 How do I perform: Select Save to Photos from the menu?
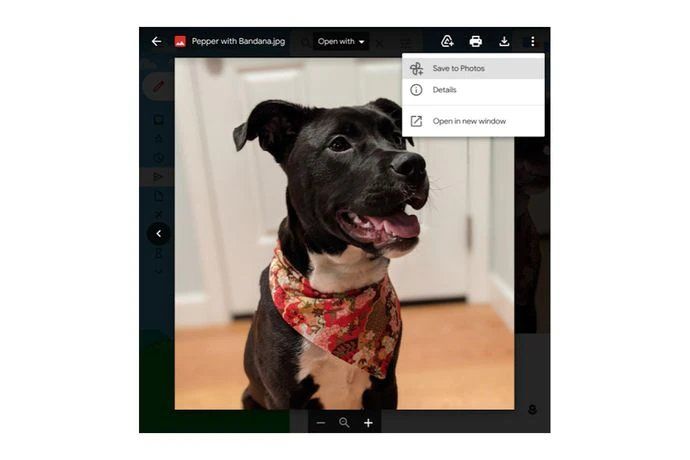point(458,68)
